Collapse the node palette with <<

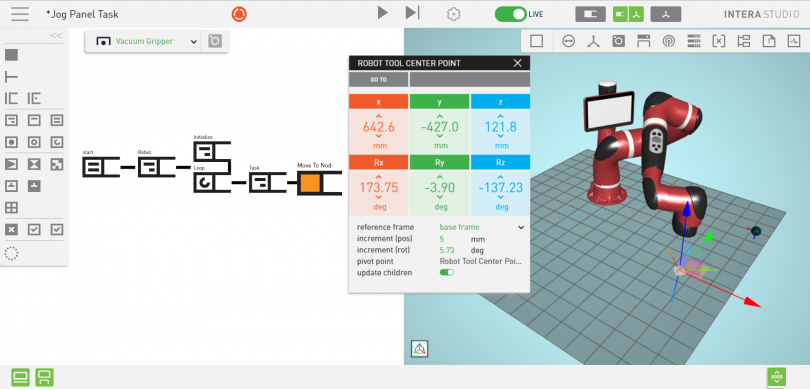(x=56, y=36)
